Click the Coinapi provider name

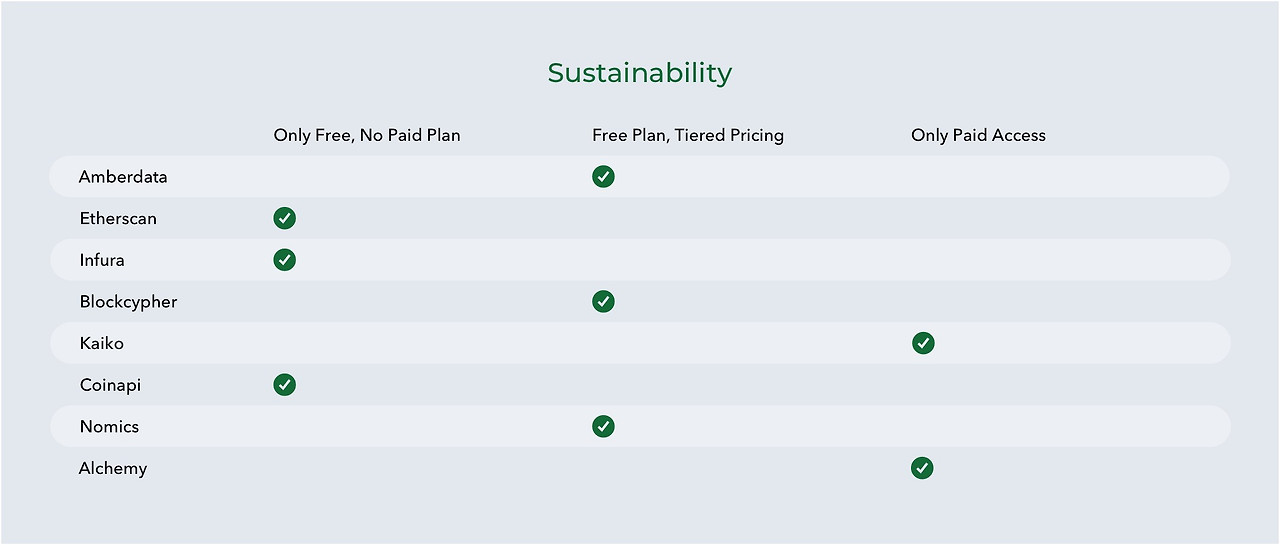(x=110, y=385)
